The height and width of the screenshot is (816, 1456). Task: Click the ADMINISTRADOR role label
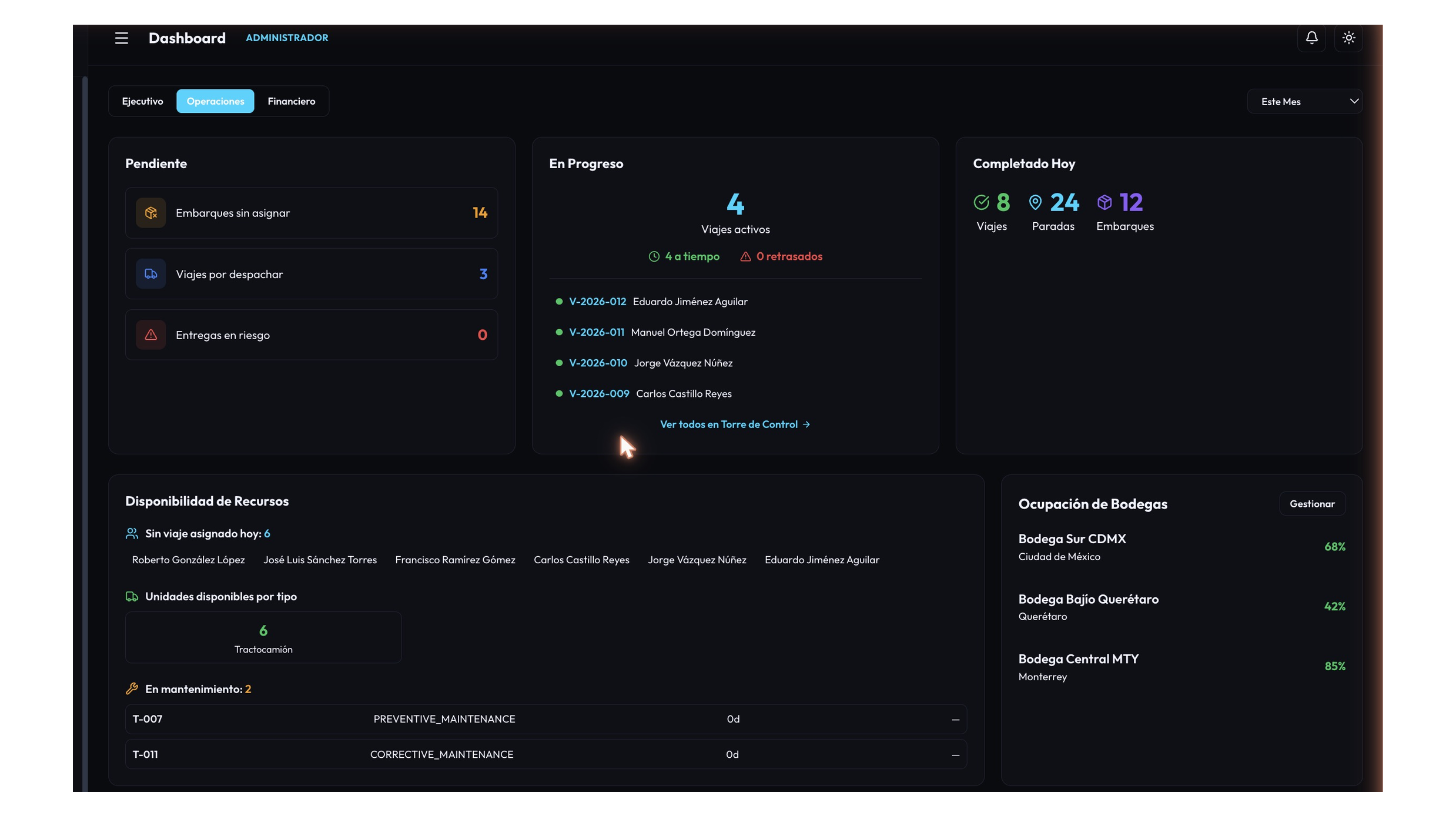point(287,38)
